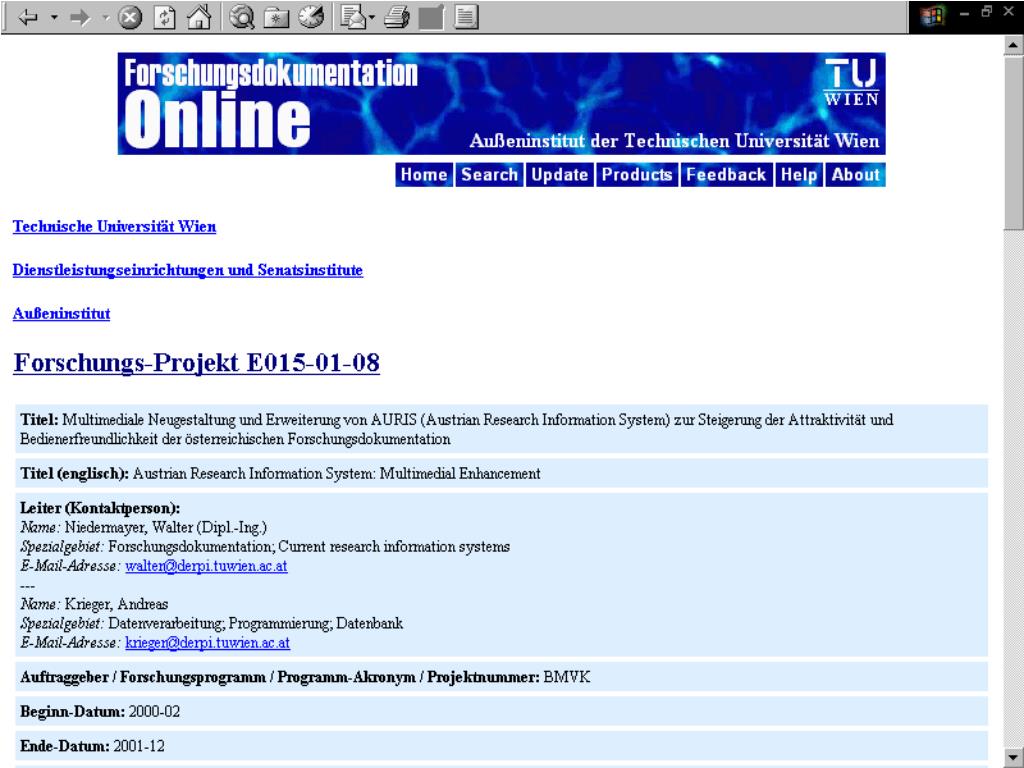This screenshot has width=1024, height=768.
Task: Click Datenverarbeitung; Programmierung; Datenbank text
Action: point(255,624)
